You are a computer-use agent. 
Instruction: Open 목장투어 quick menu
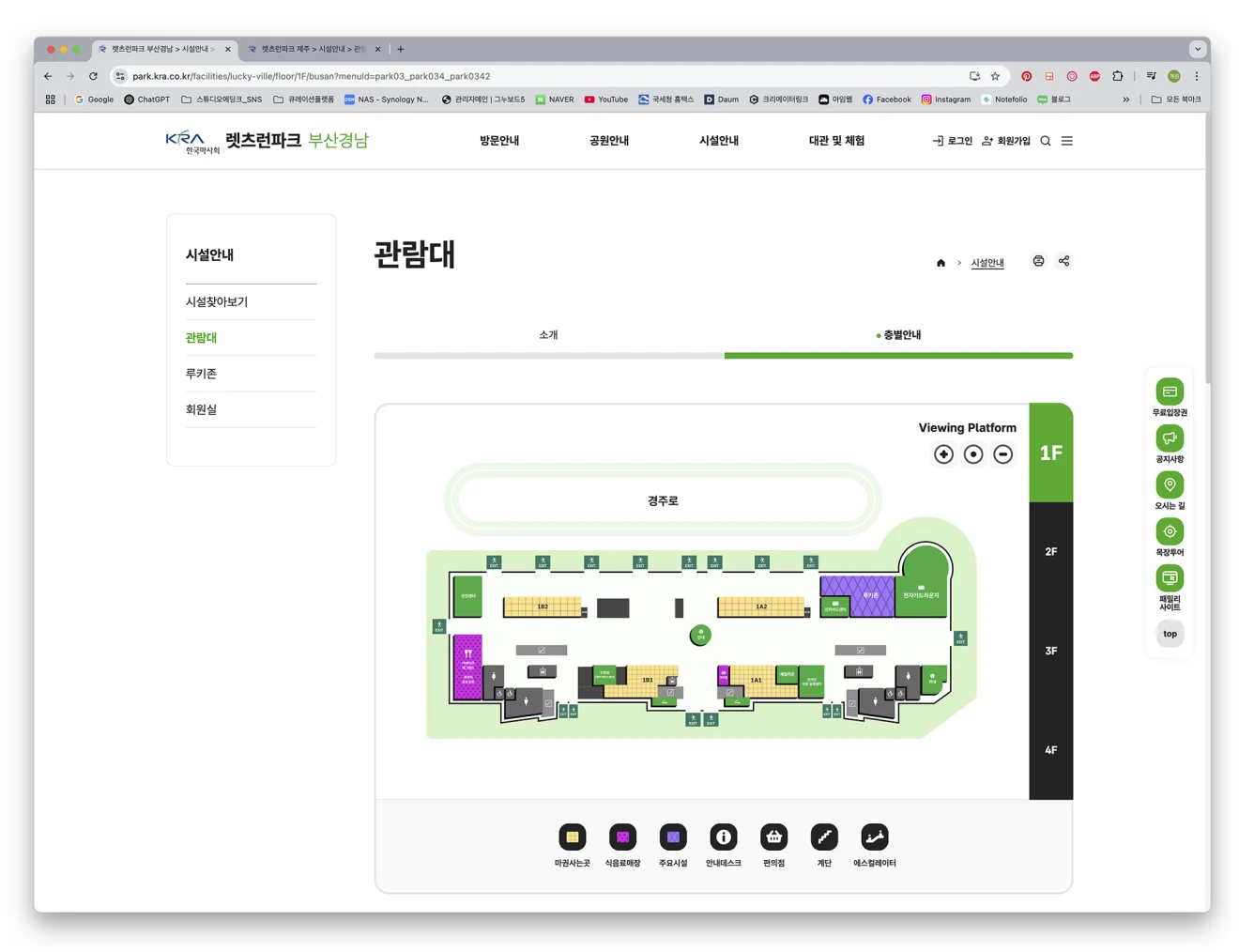click(1170, 537)
